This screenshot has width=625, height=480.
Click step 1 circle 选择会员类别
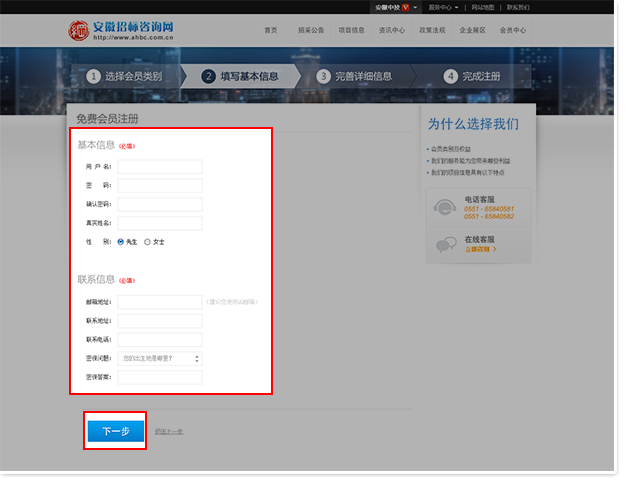(93, 76)
